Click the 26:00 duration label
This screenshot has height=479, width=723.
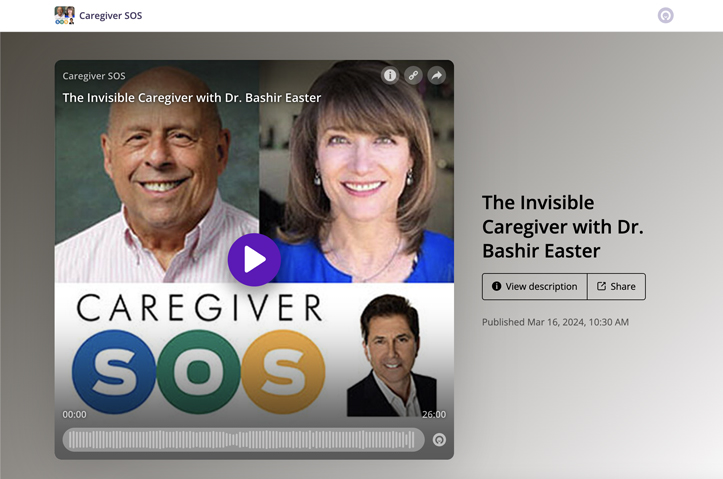click(x=434, y=414)
